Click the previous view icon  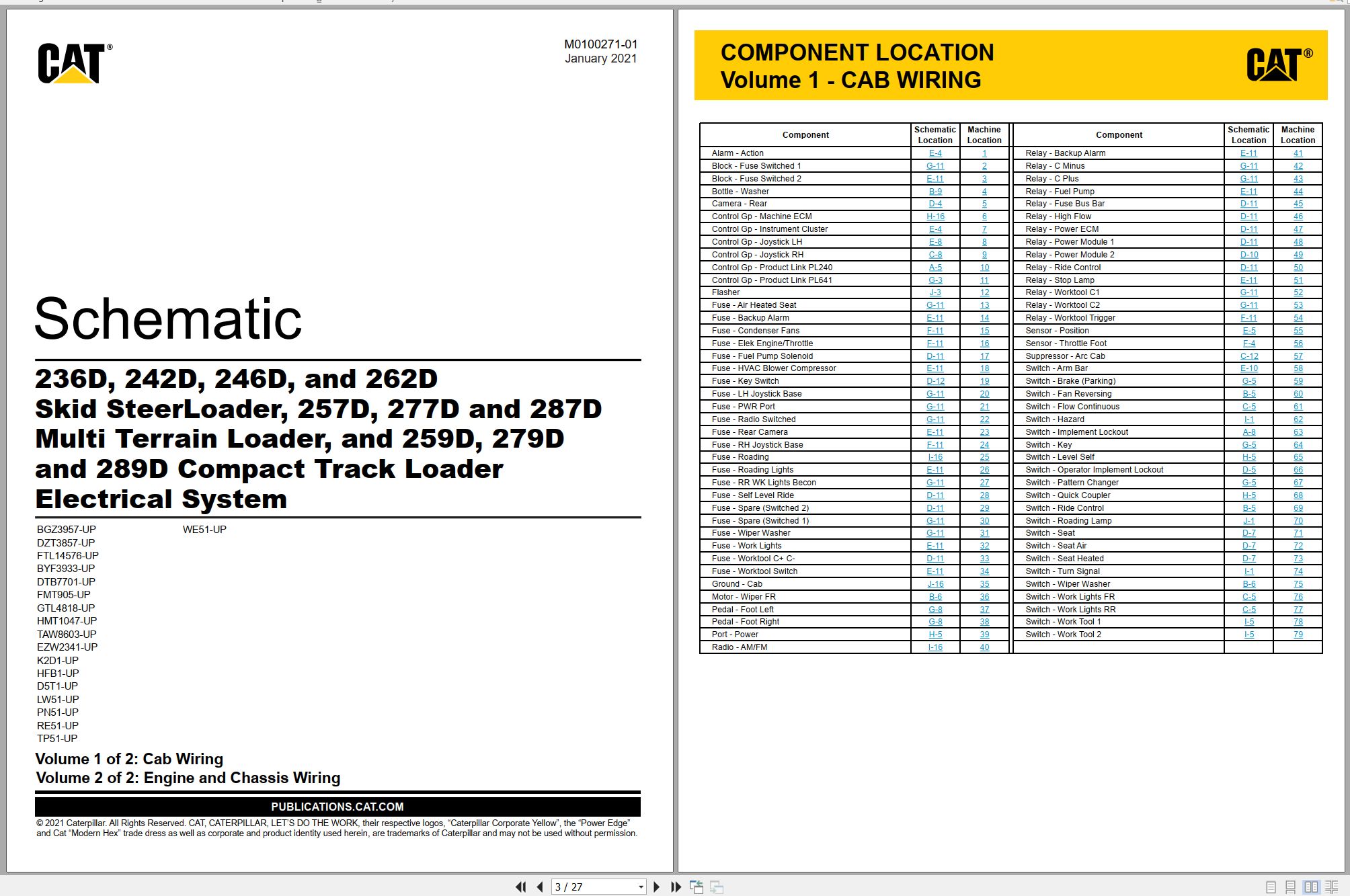coord(697,887)
